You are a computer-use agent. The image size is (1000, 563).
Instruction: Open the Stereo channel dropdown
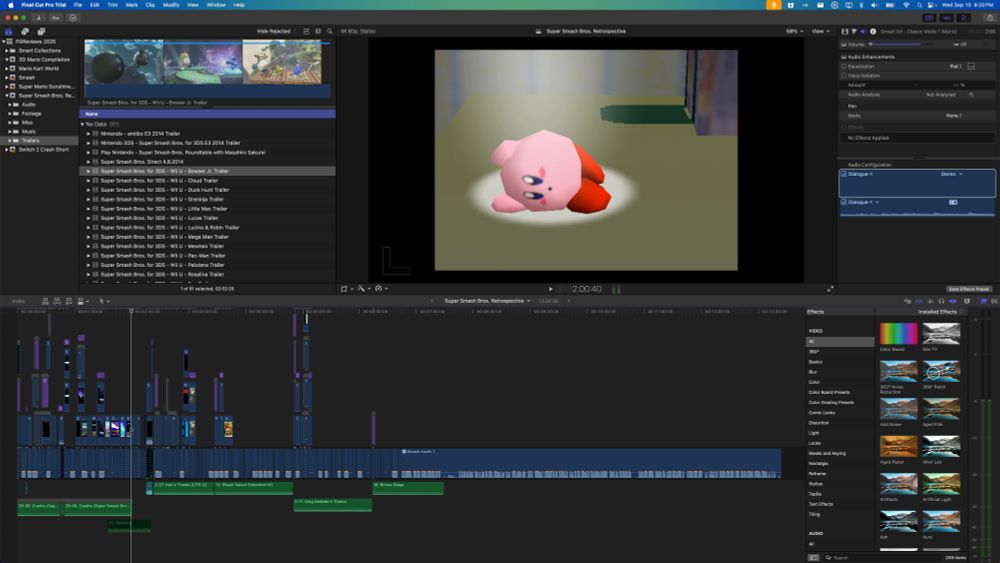click(952, 174)
